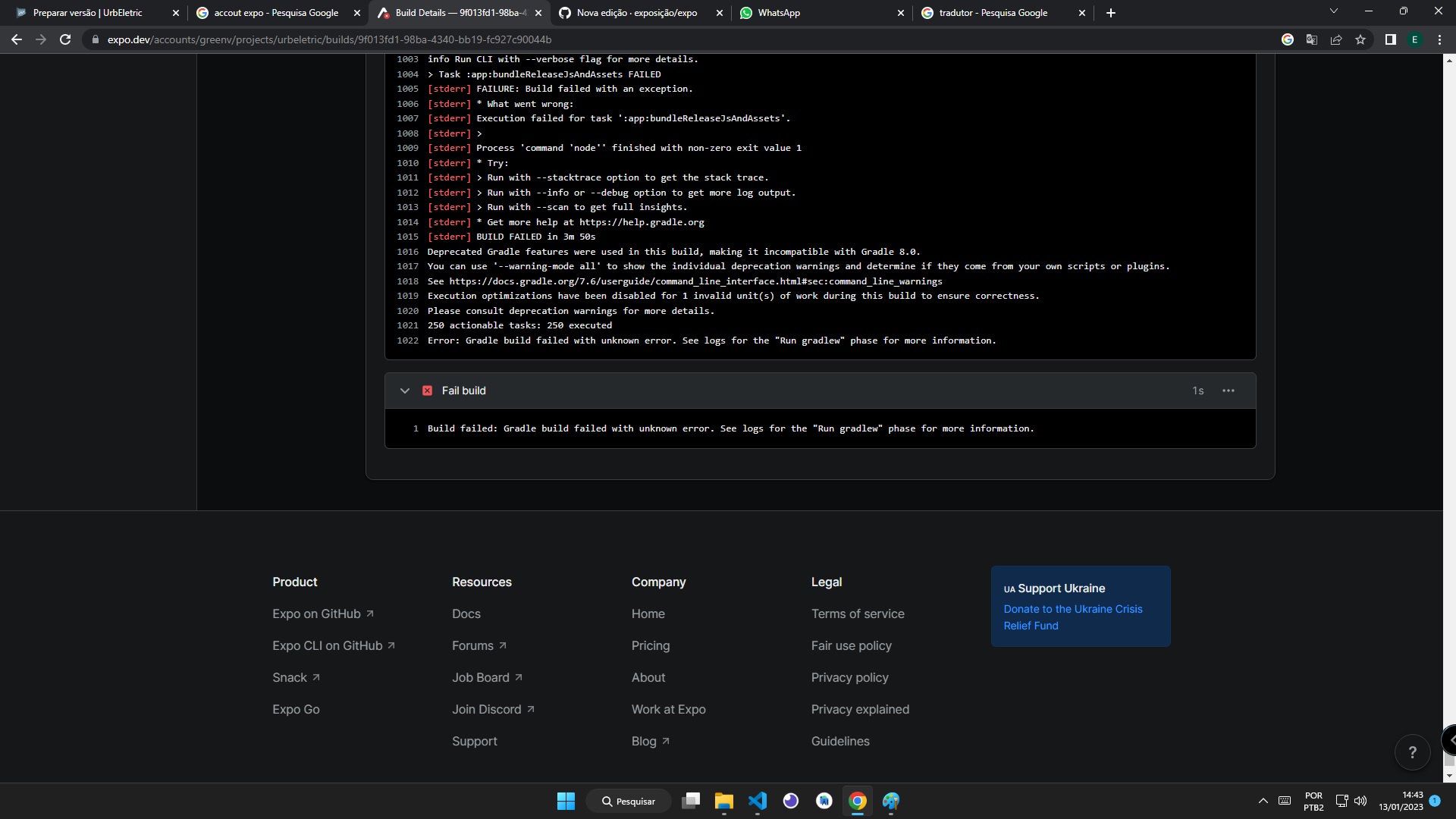Open the Join Discord link
Screen dimensions: 1456x819
[488, 709]
